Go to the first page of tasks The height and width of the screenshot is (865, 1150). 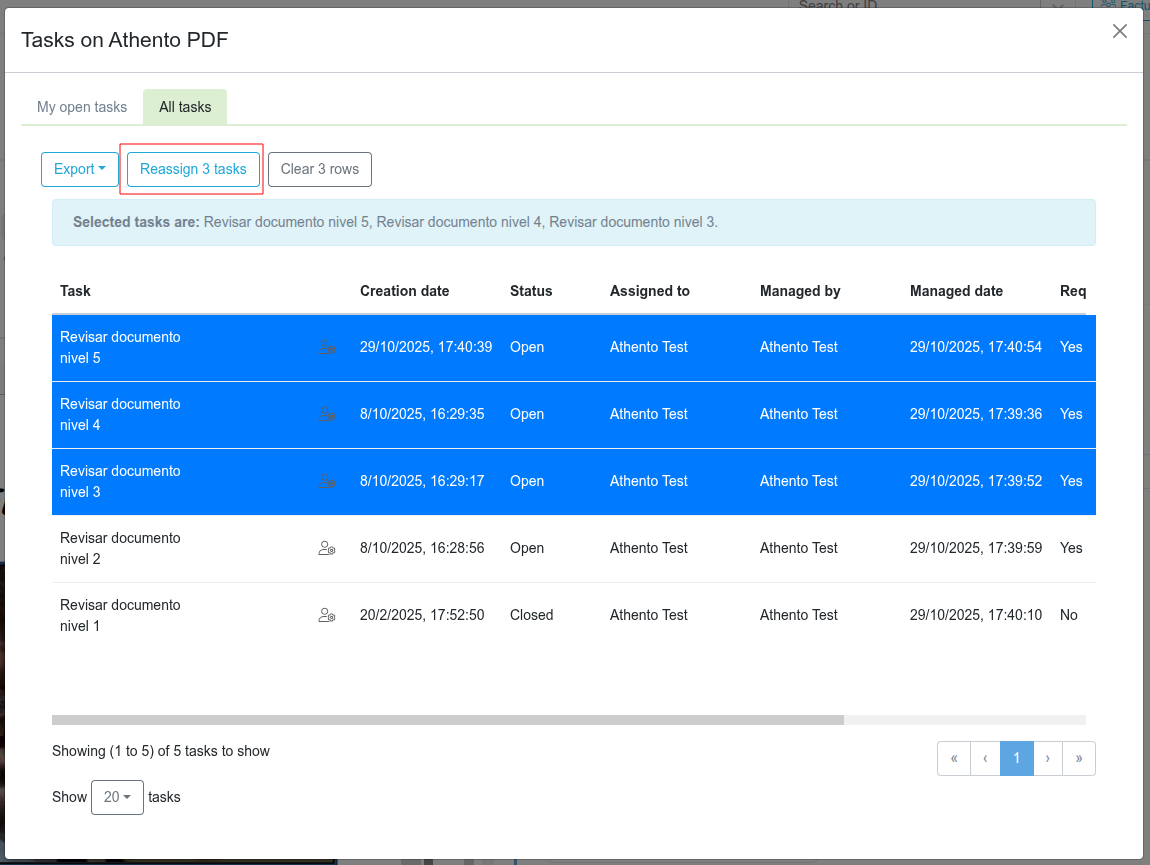[954, 758]
